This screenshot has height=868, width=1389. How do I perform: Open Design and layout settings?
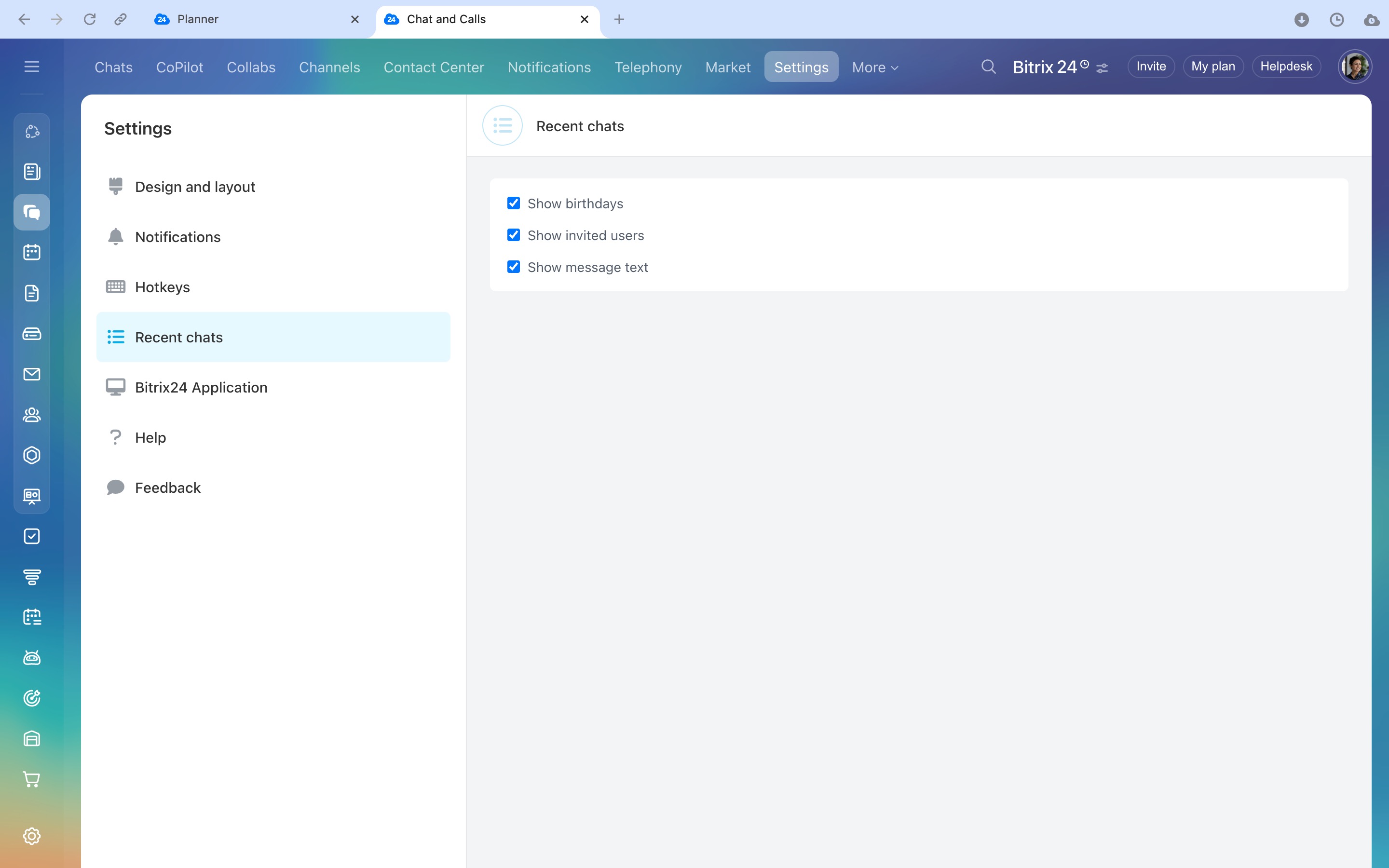[273, 187]
